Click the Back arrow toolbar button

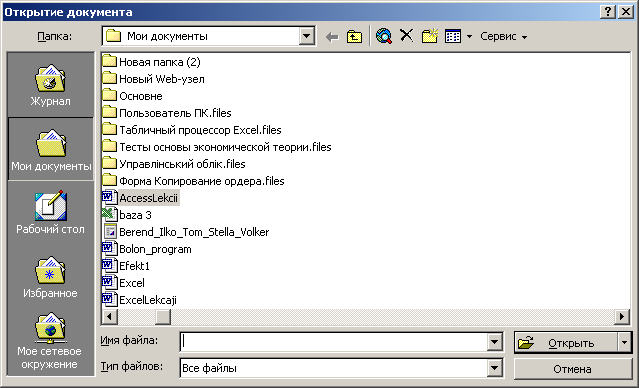[x=333, y=37]
